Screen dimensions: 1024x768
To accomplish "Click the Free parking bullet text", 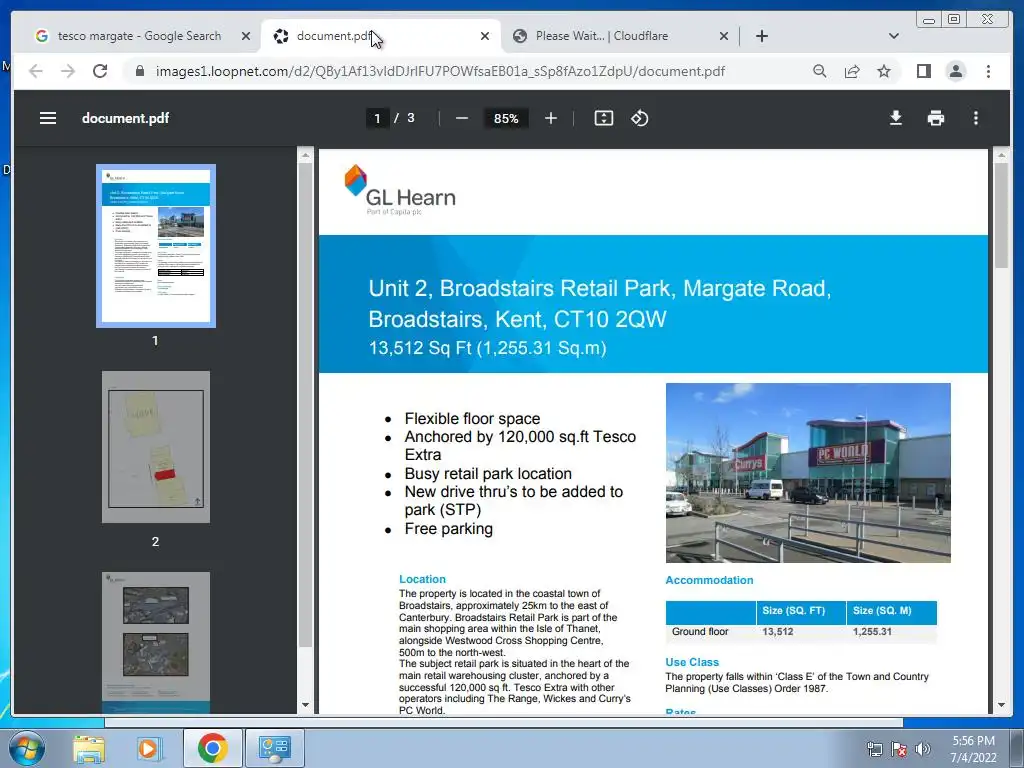I will tap(448, 529).
